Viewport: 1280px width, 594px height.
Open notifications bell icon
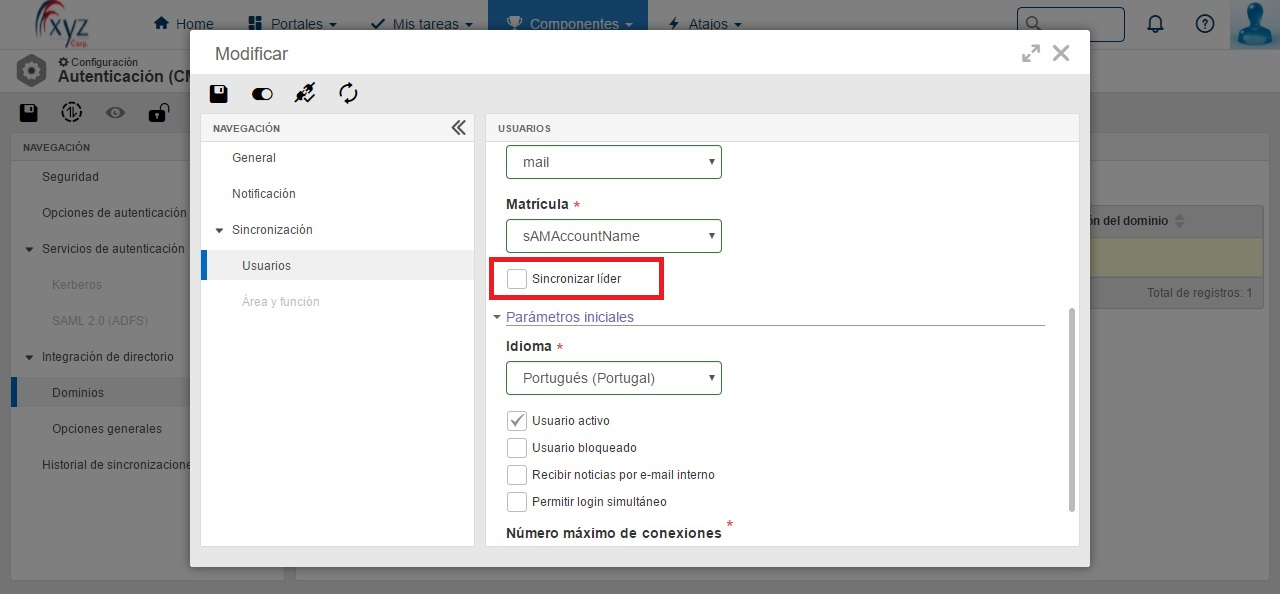coord(1155,24)
